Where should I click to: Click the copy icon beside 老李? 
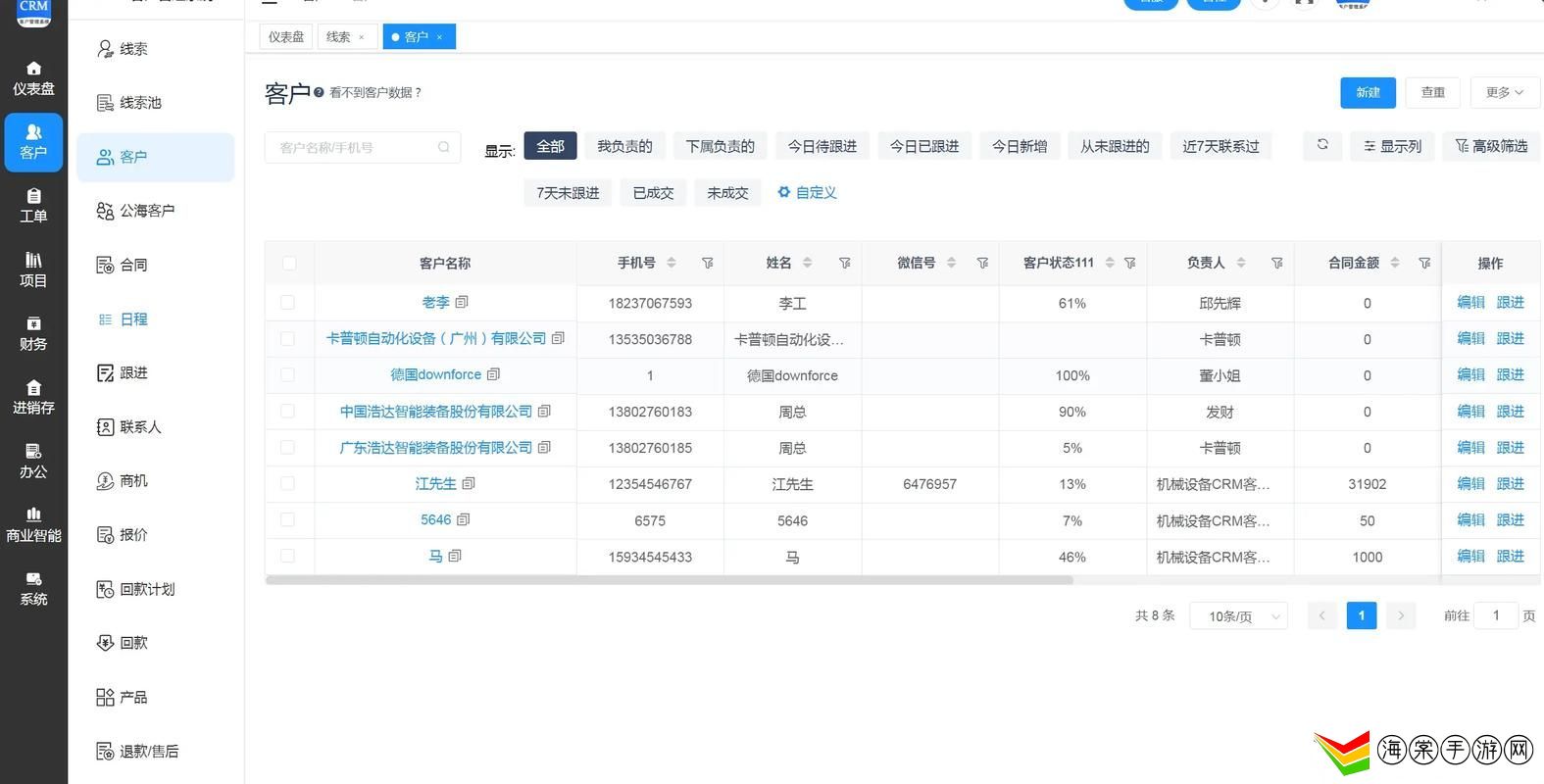click(462, 302)
